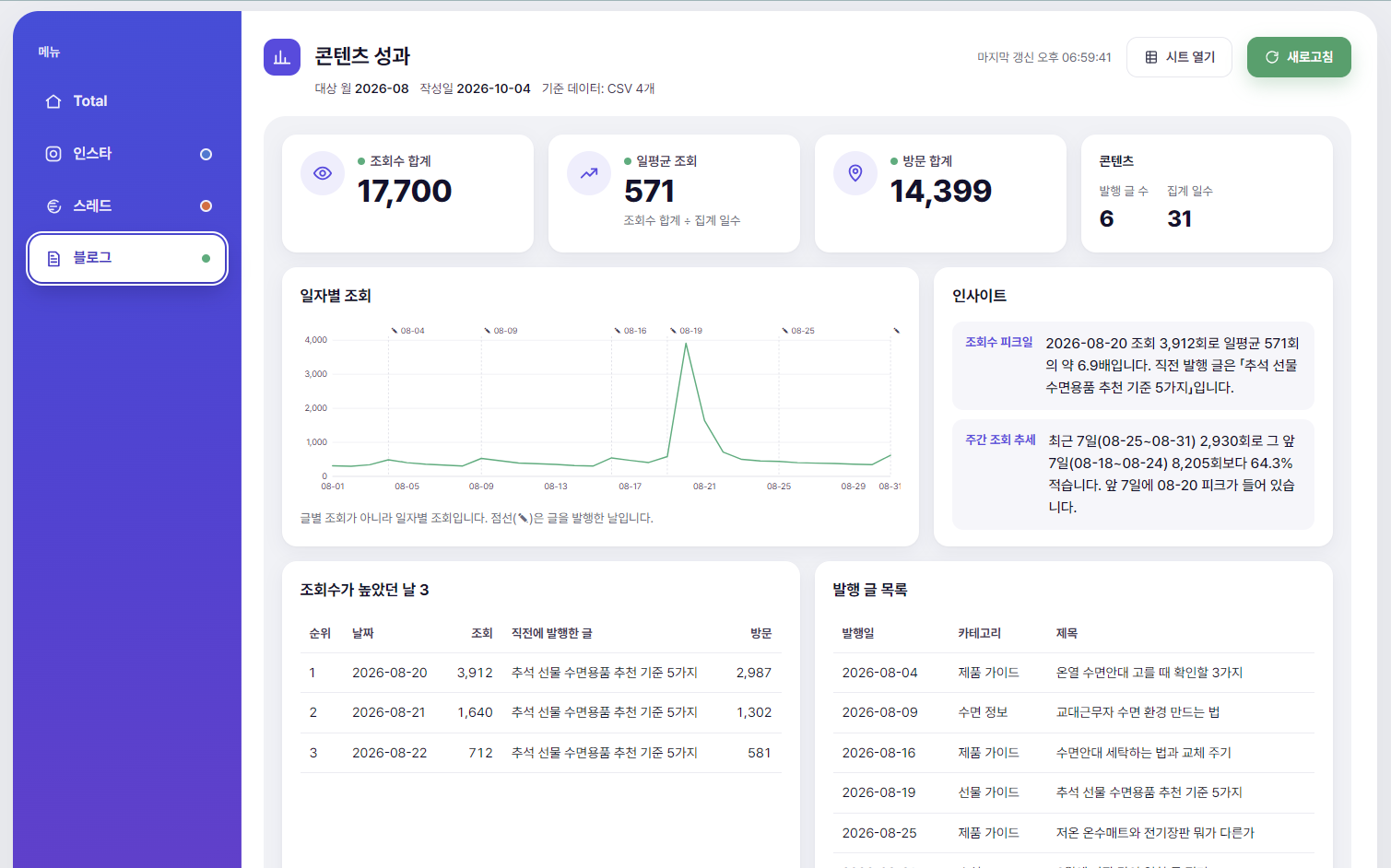Screen dimensions: 1391x868
Task: Click the refresh icon inside 새로고침 button
Action: [1272, 57]
